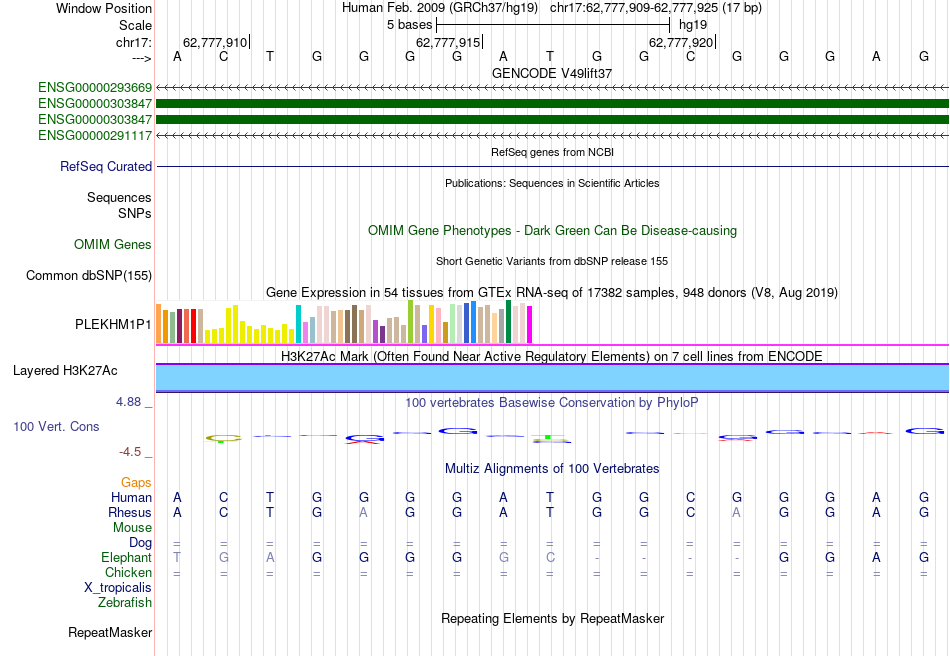
Task: Click the RefSeq genes from NCBI title
Action: (552, 152)
